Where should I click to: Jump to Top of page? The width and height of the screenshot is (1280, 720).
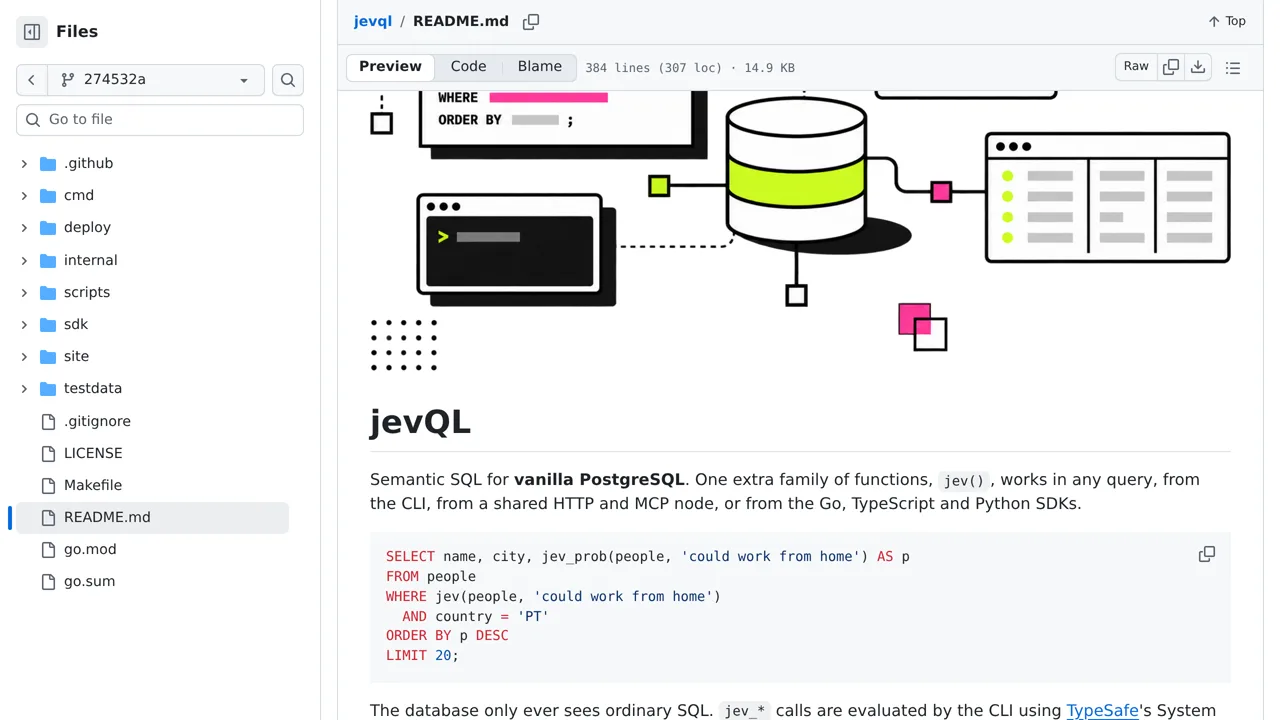click(x=1227, y=21)
